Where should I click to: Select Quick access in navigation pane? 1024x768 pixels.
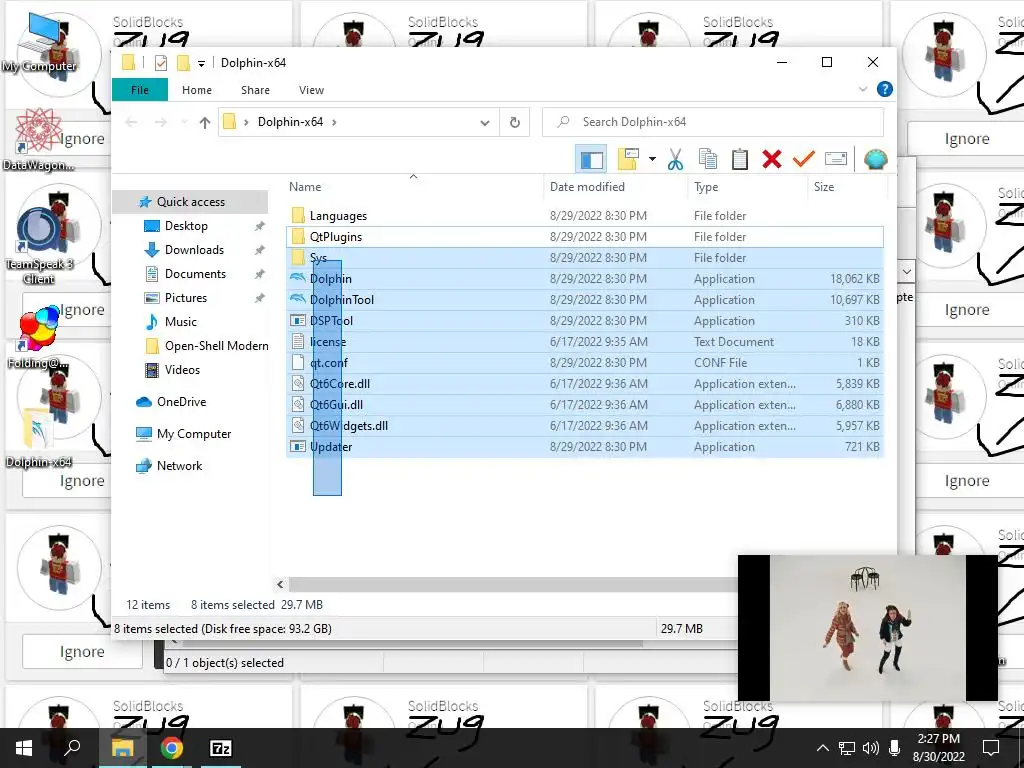[x=191, y=202]
